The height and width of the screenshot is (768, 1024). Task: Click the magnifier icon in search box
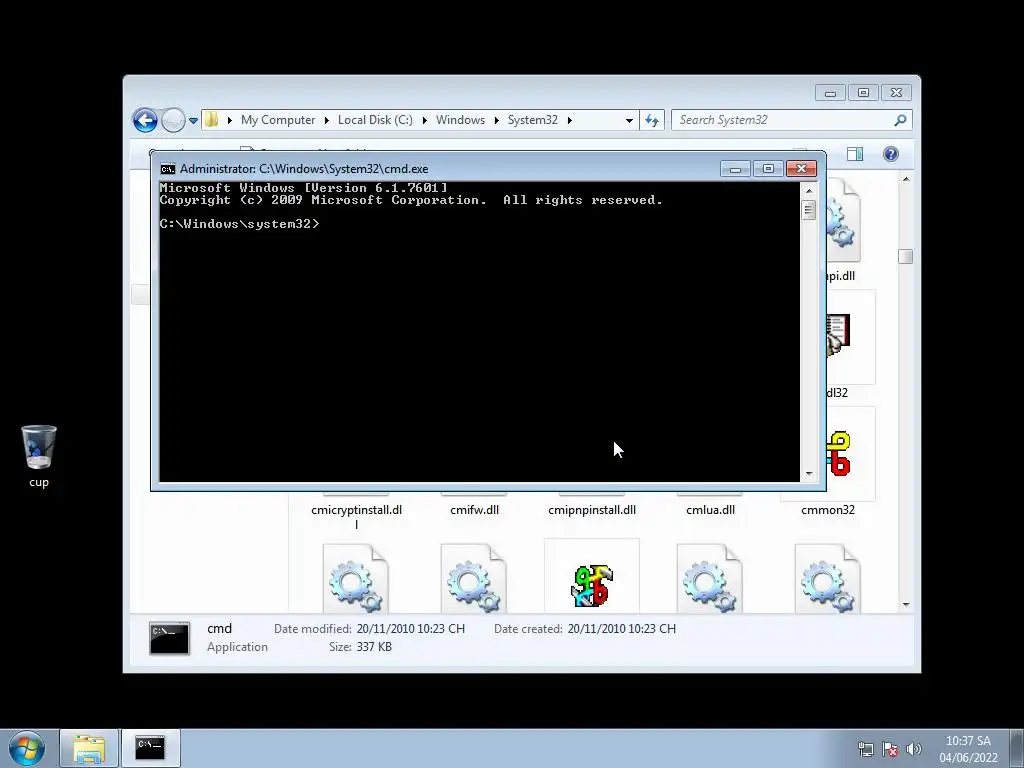click(901, 120)
